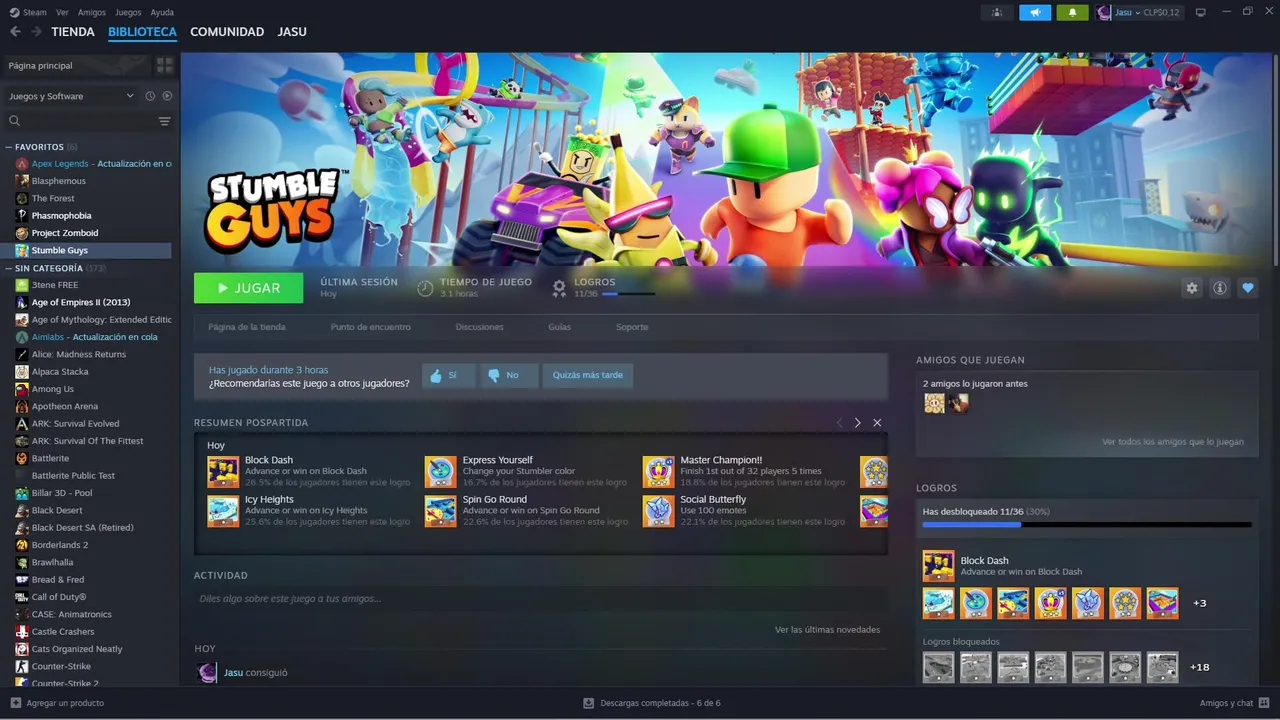Open Punto de encuentro link

click(x=370, y=327)
